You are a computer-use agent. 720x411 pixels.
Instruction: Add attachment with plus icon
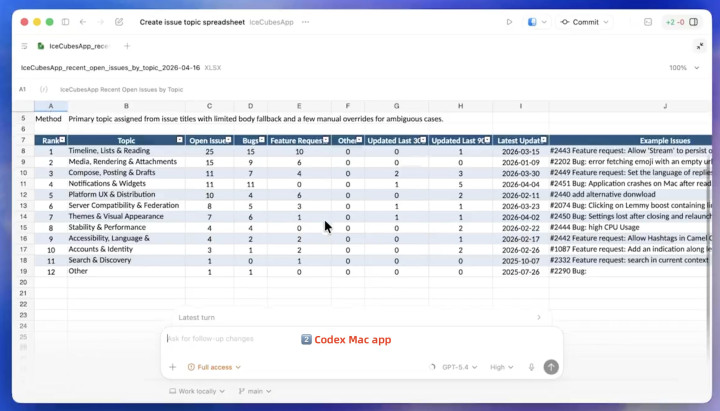(173, 367)
